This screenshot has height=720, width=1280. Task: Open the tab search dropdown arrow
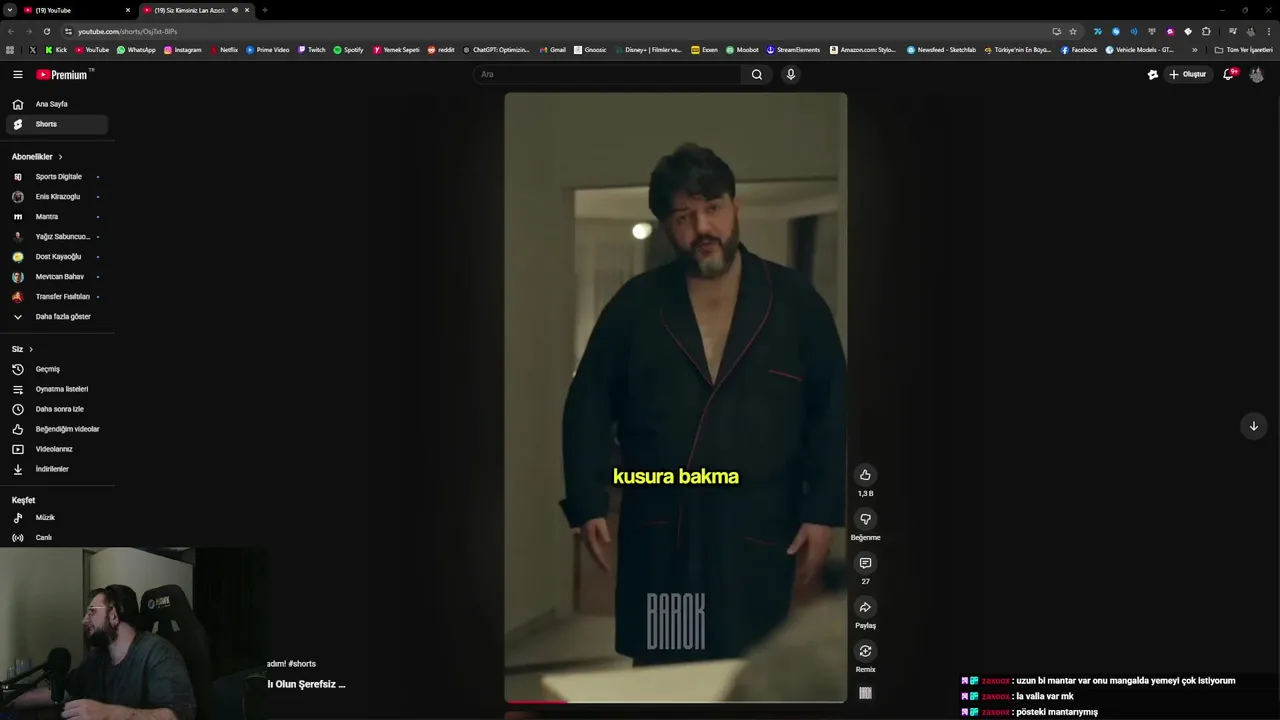pos(9,10)
